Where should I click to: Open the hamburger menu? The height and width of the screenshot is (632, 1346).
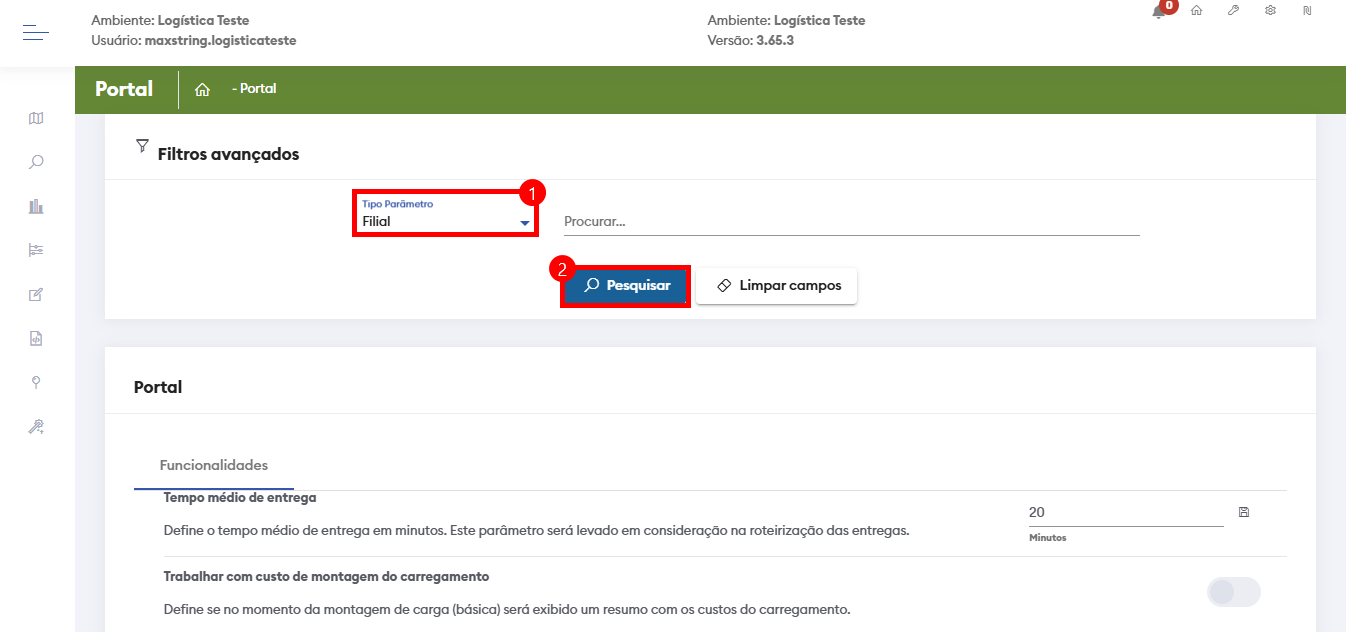(x=36, y=33)
